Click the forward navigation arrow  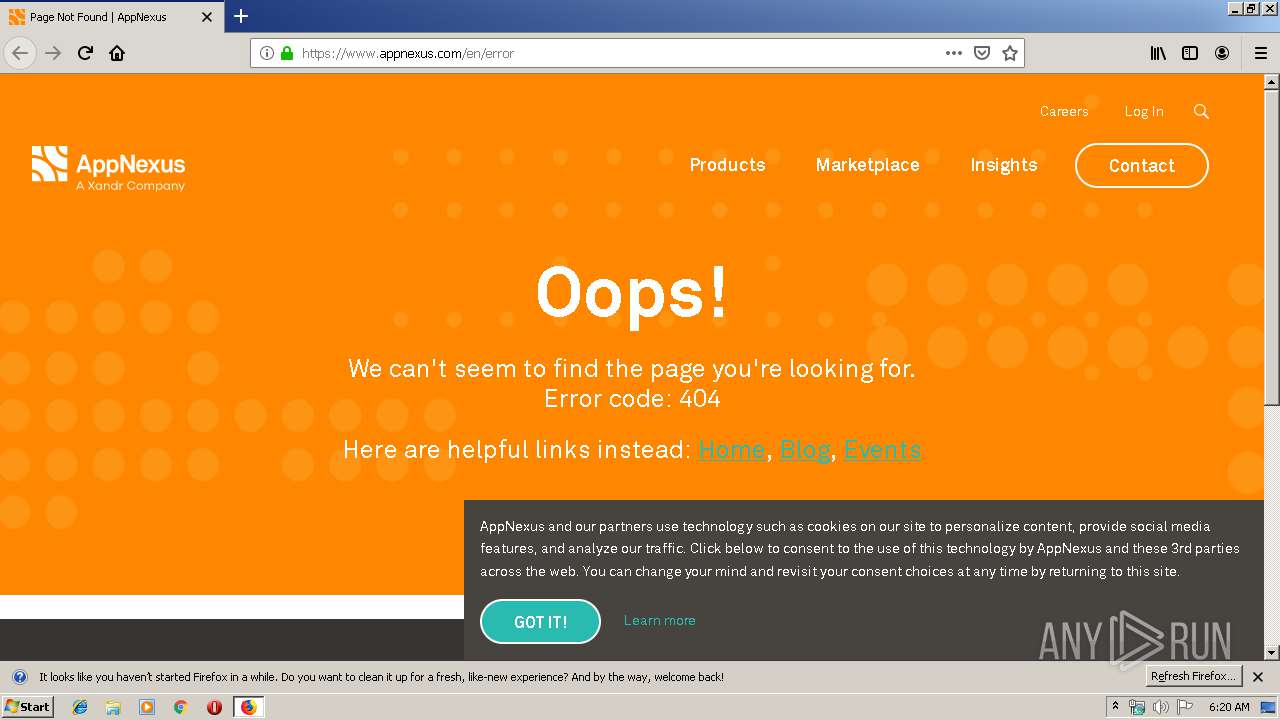tap(53, 53)
